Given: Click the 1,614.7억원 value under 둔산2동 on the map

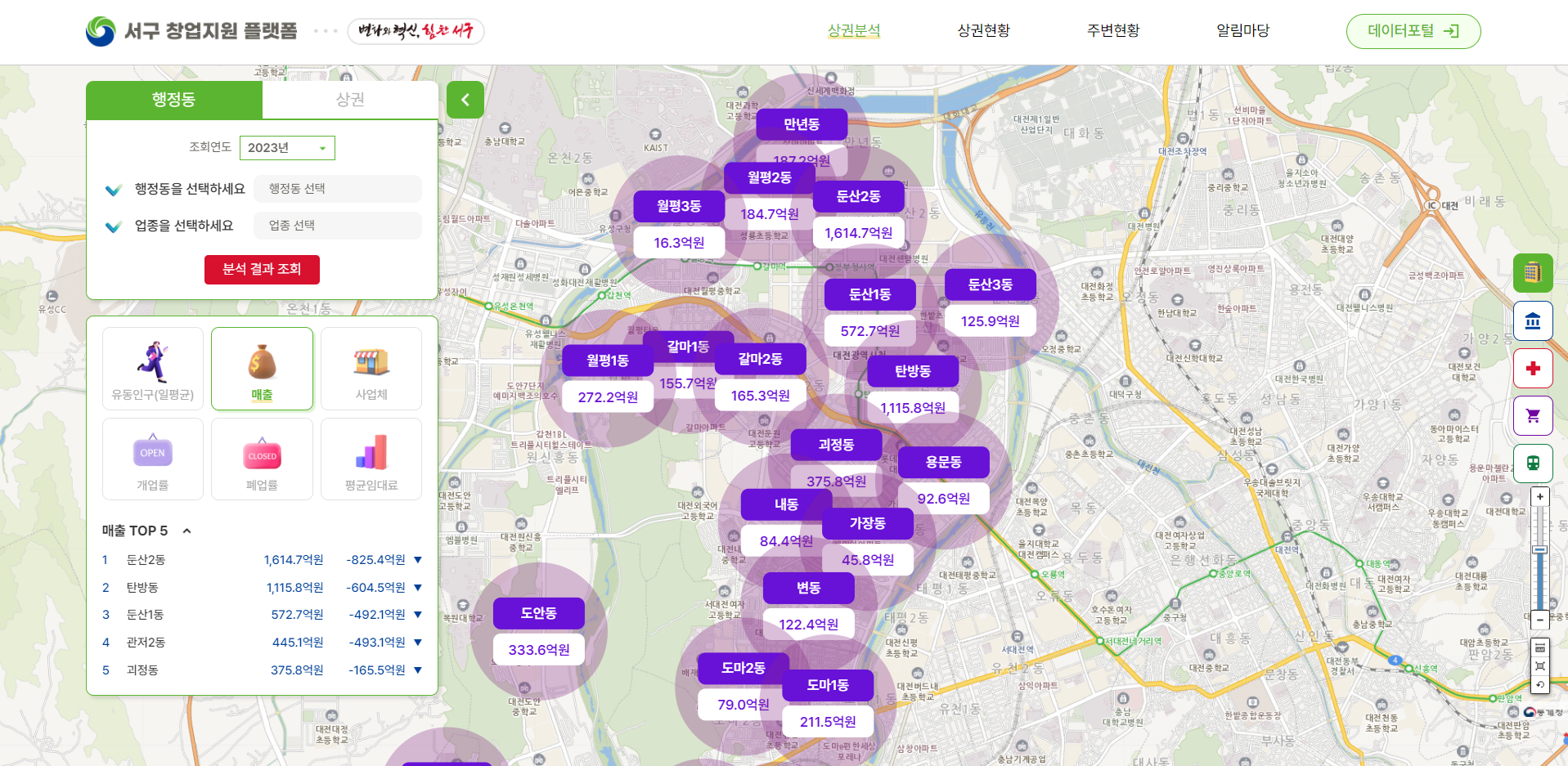Looking at the screenshot, I should coord(859,233).
